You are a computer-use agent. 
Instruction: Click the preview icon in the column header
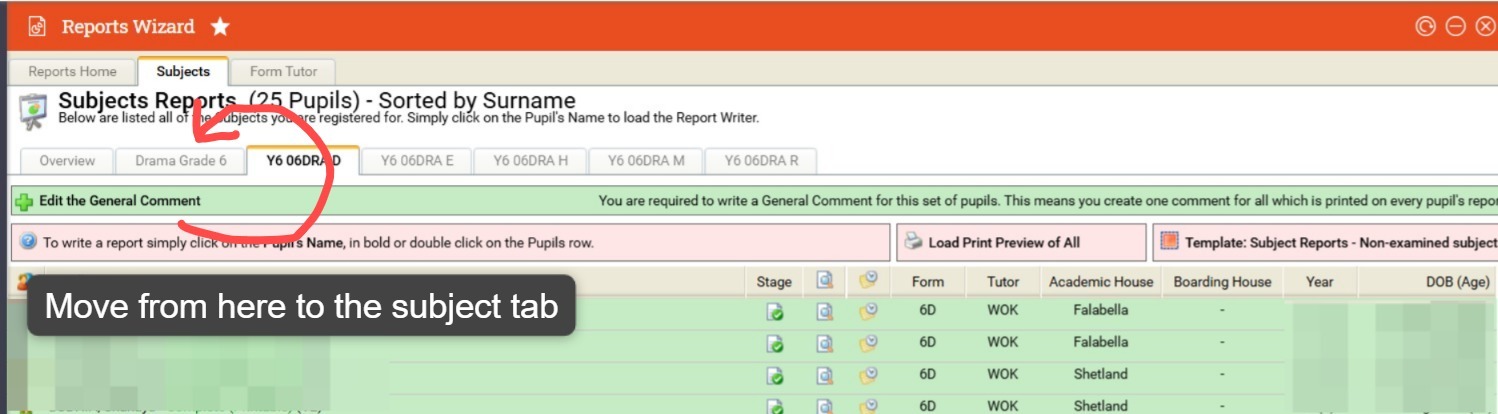point(824,281)
